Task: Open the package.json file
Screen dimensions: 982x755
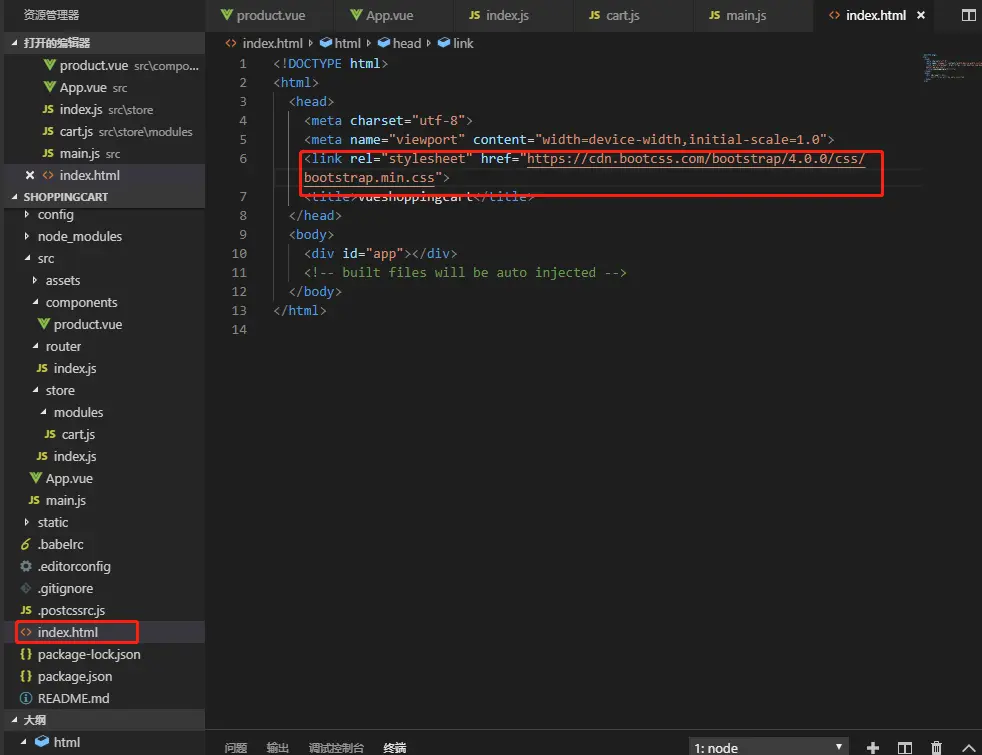Action: click(104, 676)
